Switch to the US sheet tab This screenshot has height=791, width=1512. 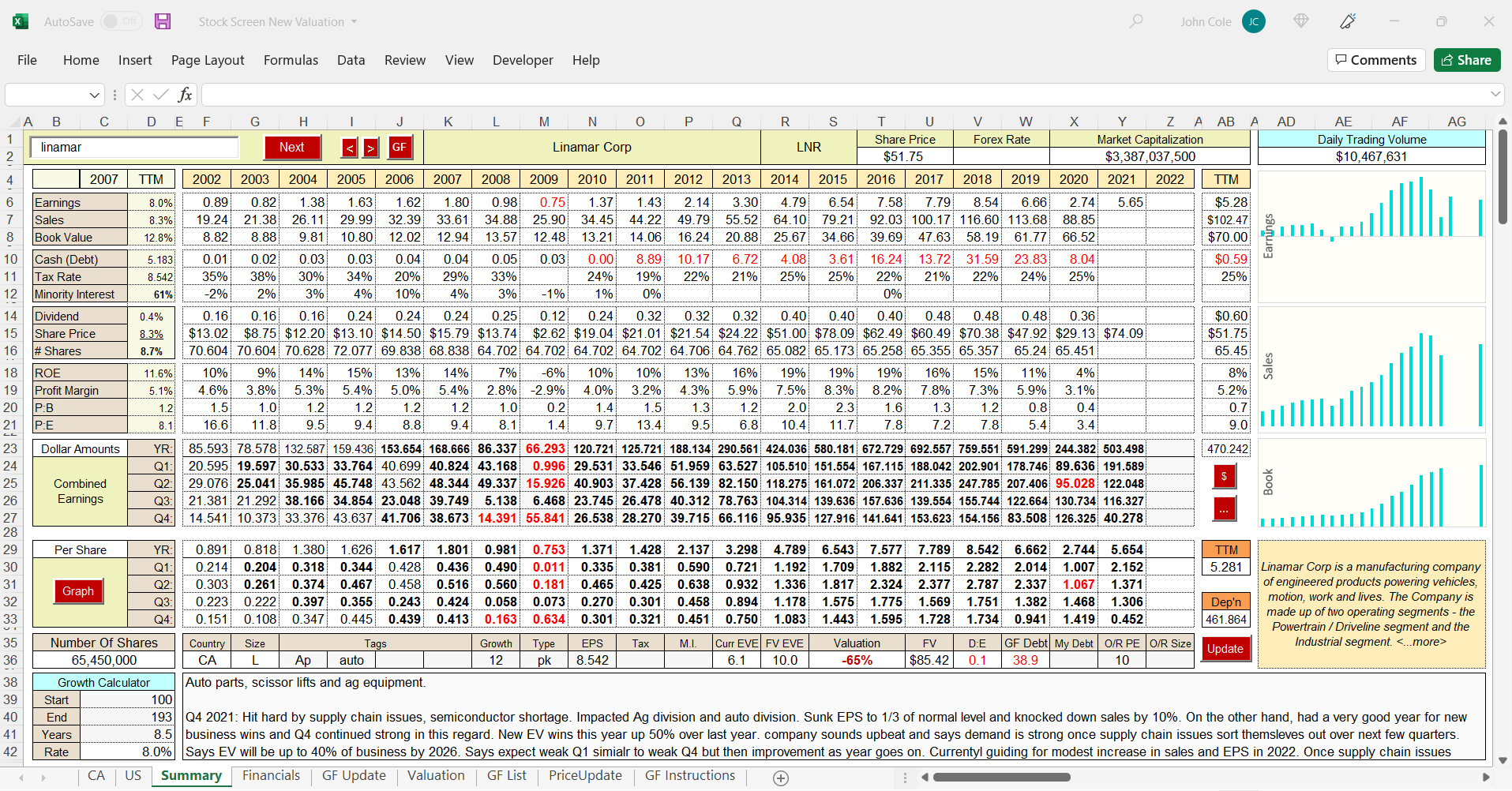(x=133, y=776)
